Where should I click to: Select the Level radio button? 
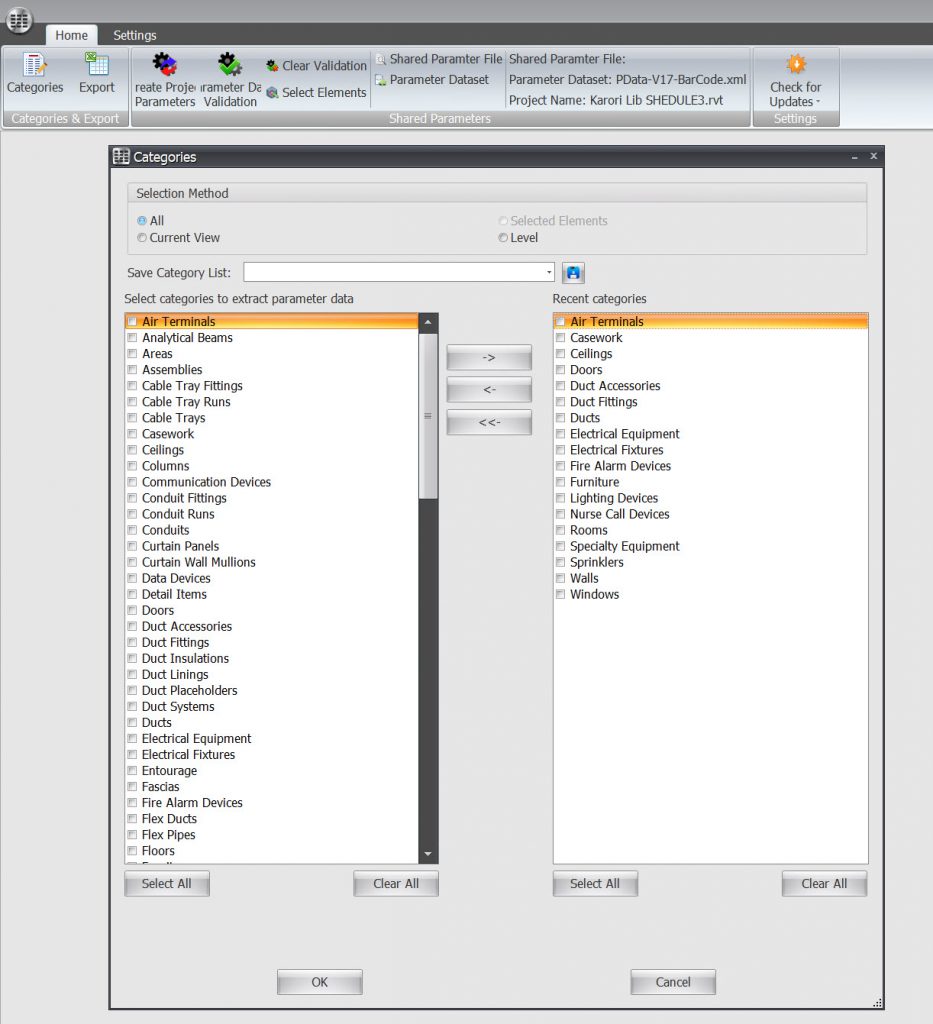point(503,238)
